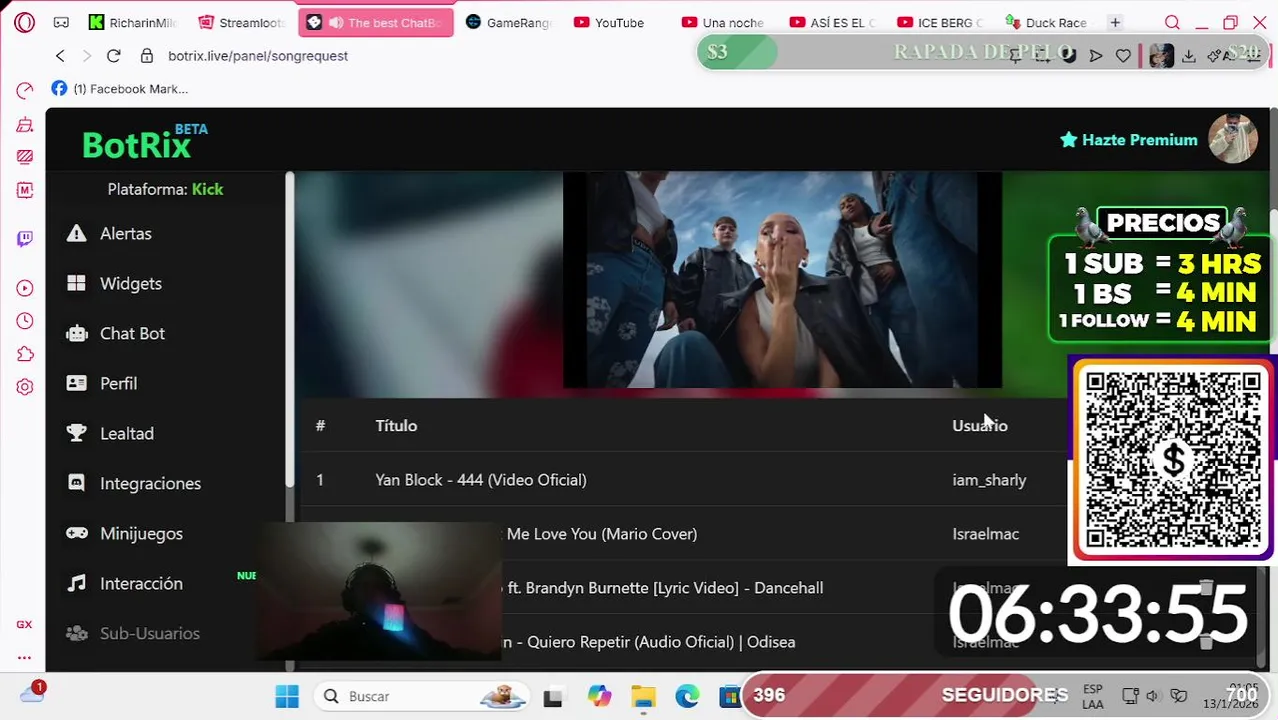Click username iam_sharly
The image size is (1278, 720).
[x=989, y=480]
